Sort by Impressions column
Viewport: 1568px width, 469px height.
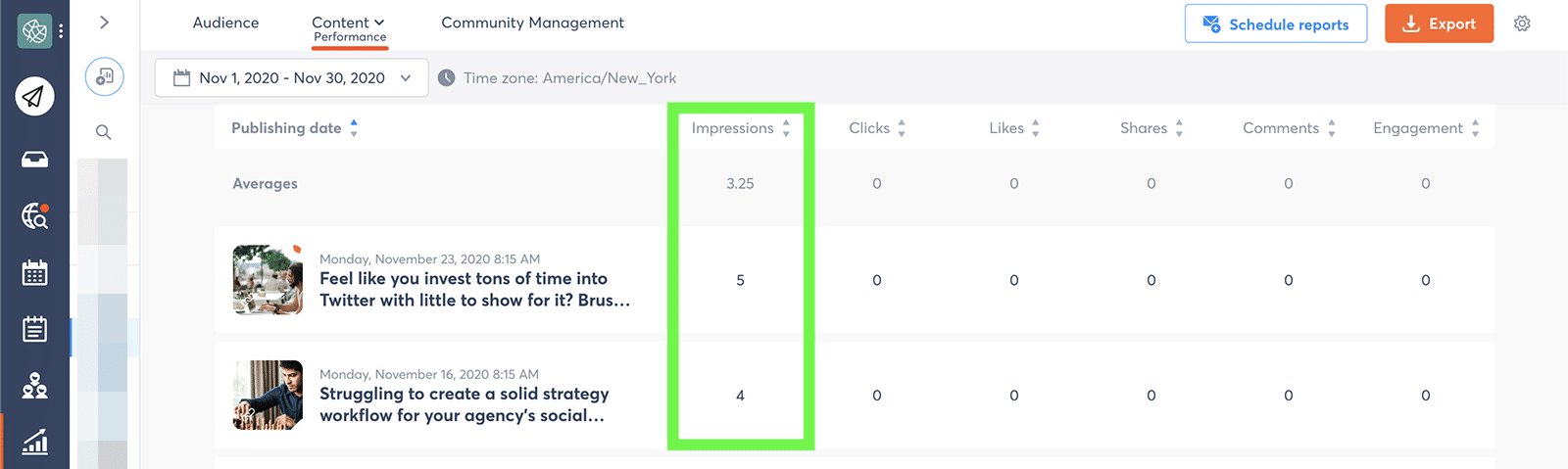point(741,128)
